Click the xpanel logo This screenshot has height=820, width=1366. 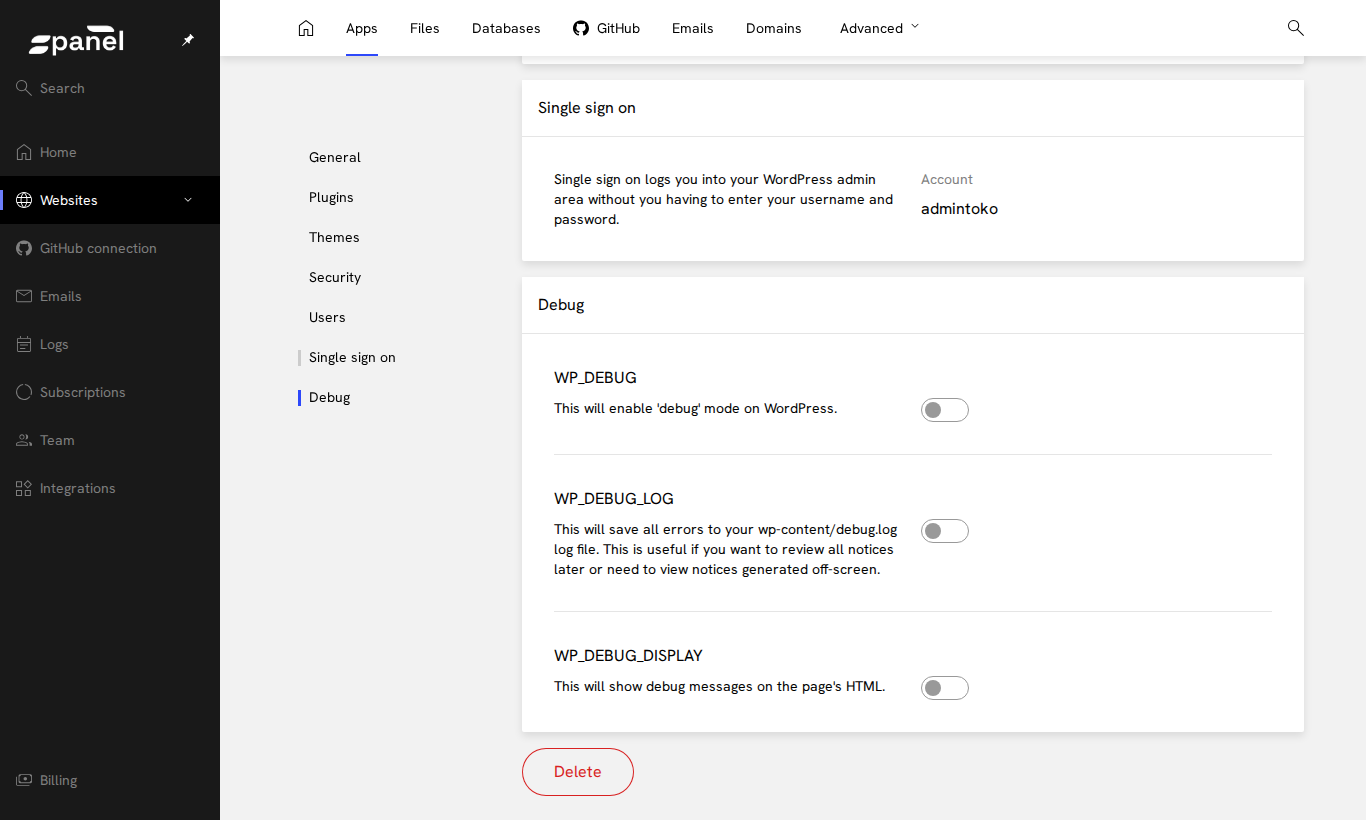pyautogui.click(x=76, y=41)
